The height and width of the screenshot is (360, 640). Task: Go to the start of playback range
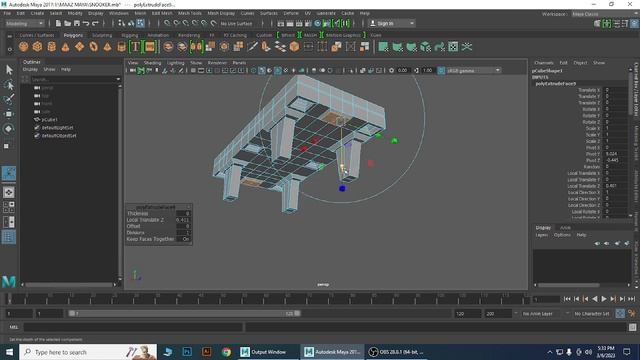(567, 299)
